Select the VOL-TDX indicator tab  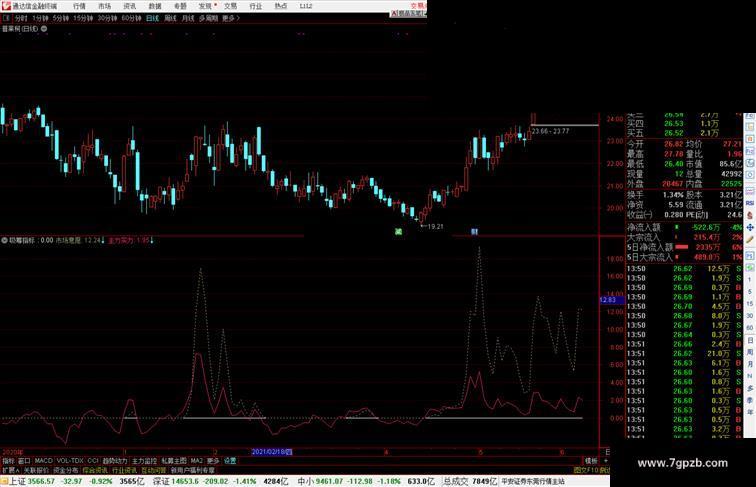(70, 461)
